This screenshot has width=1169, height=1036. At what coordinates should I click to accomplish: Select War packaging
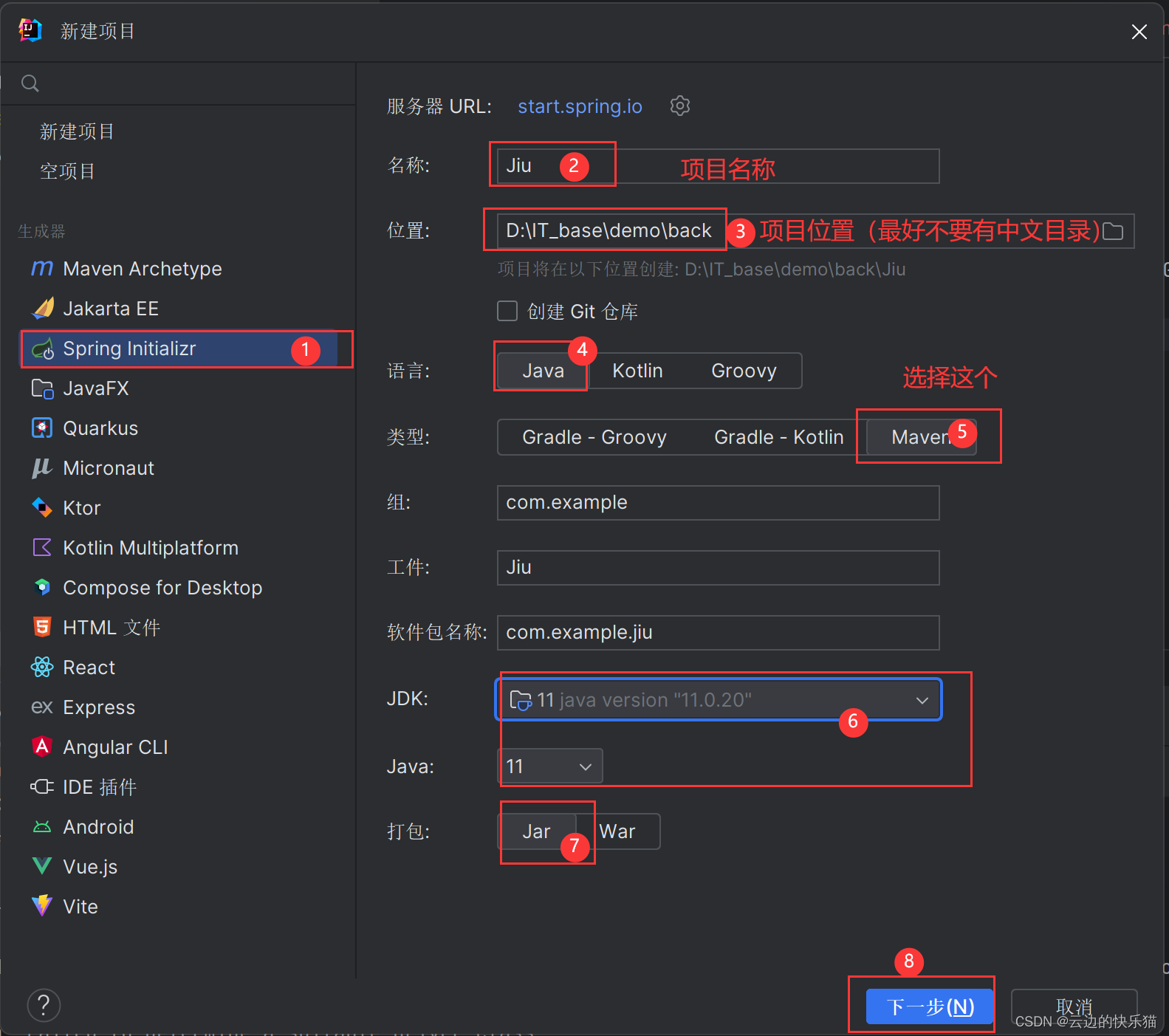617,831
